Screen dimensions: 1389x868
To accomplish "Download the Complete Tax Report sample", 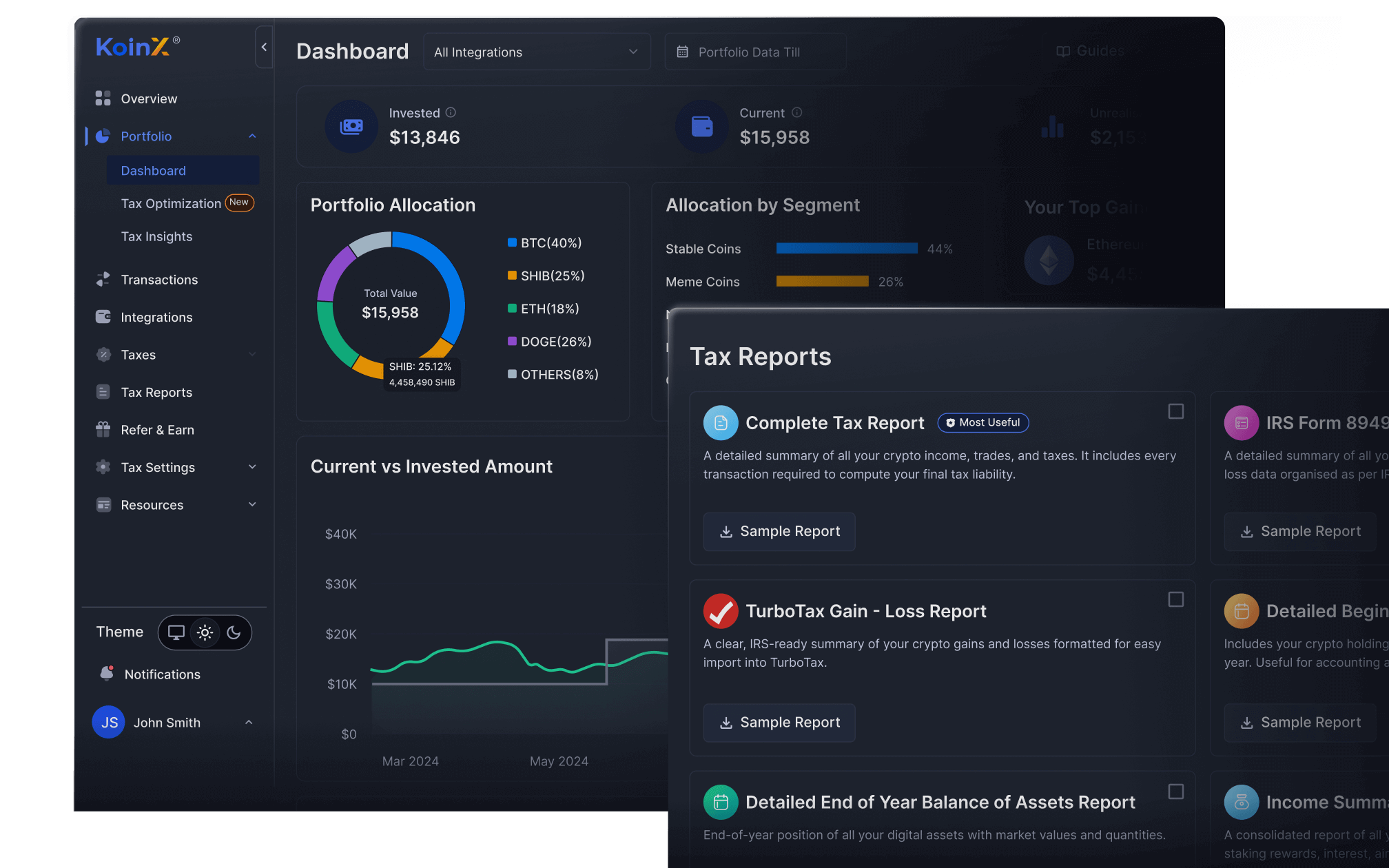I will point(779,531).
